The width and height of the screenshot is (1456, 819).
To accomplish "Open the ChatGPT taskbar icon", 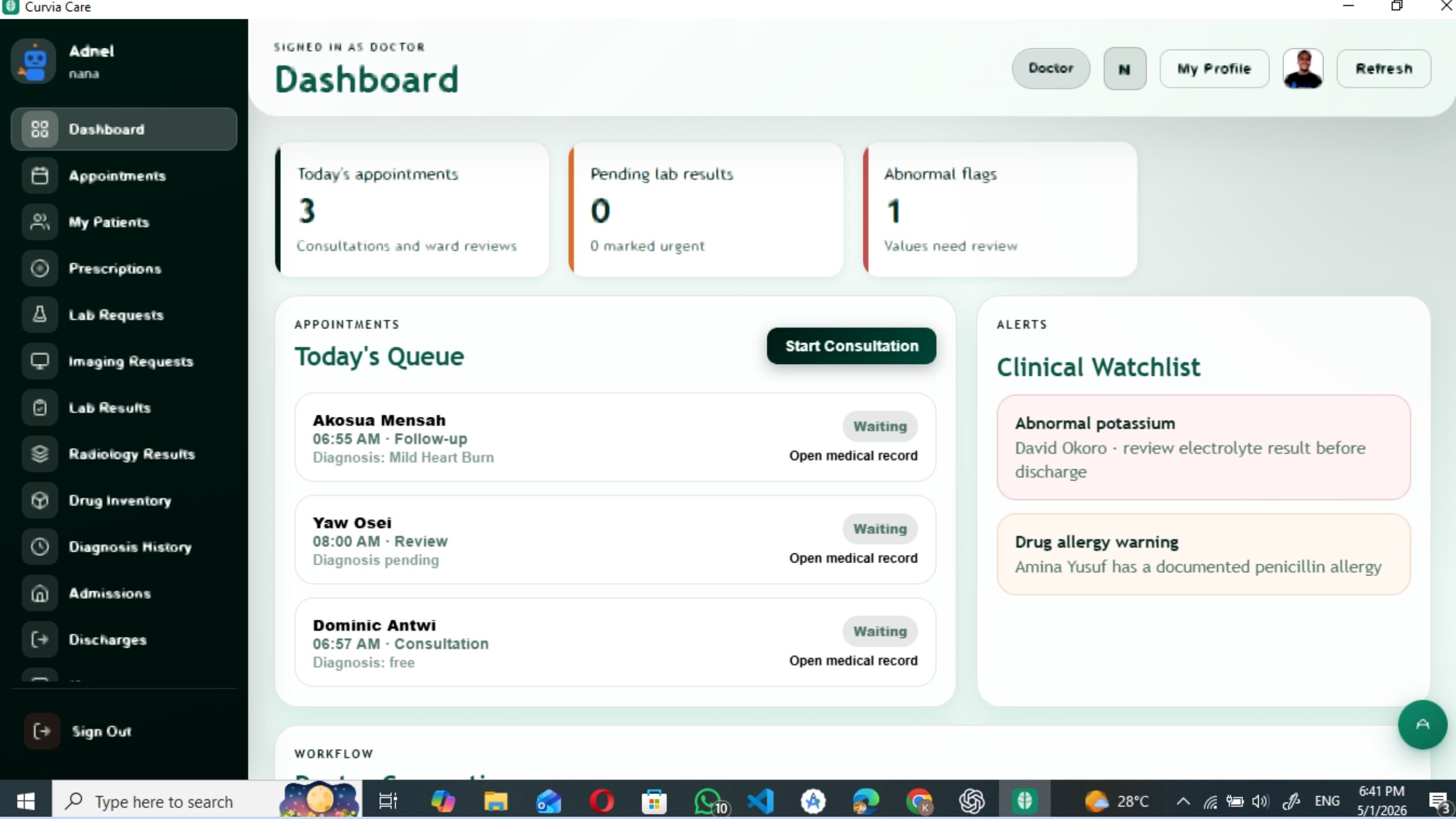I will [x=971, y=801].
